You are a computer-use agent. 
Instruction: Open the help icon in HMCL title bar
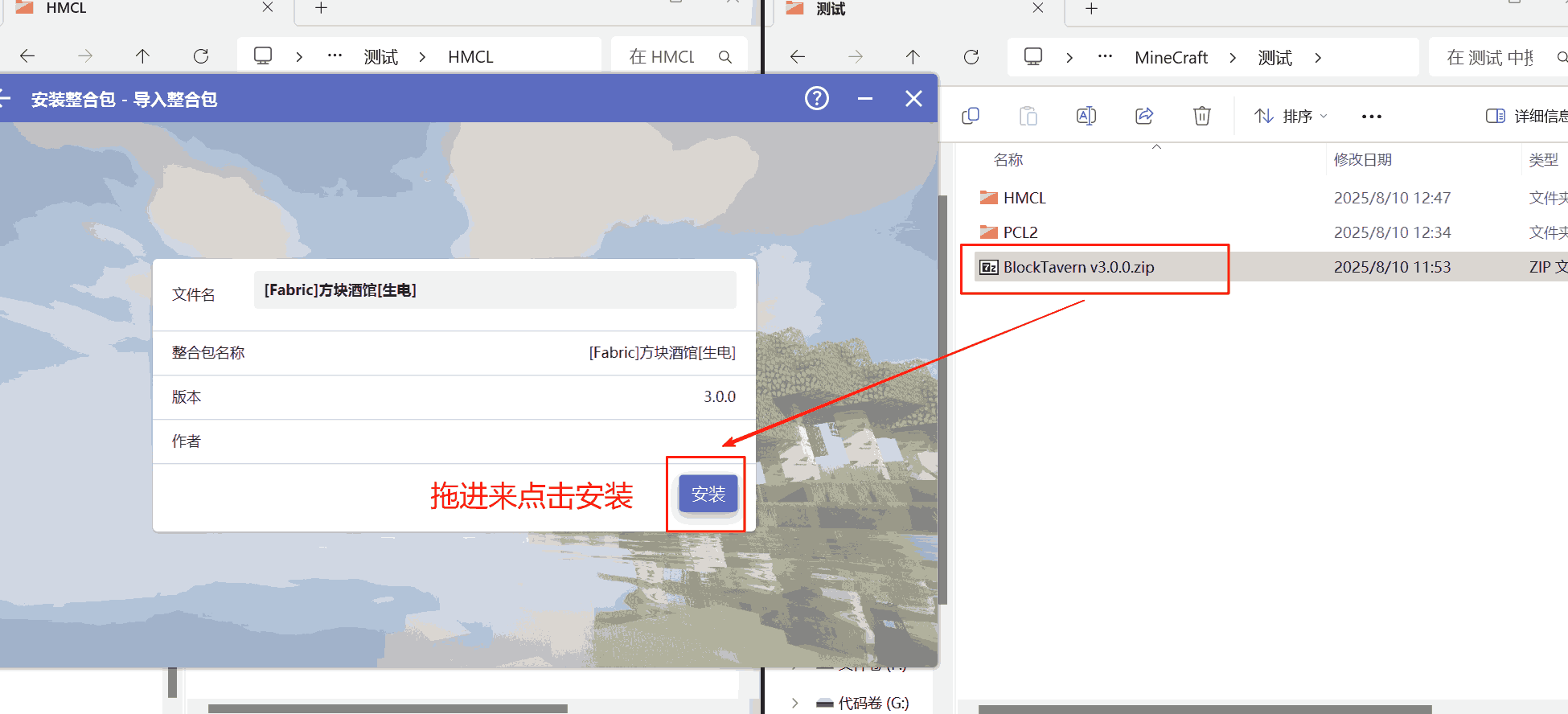click(817, 99)
